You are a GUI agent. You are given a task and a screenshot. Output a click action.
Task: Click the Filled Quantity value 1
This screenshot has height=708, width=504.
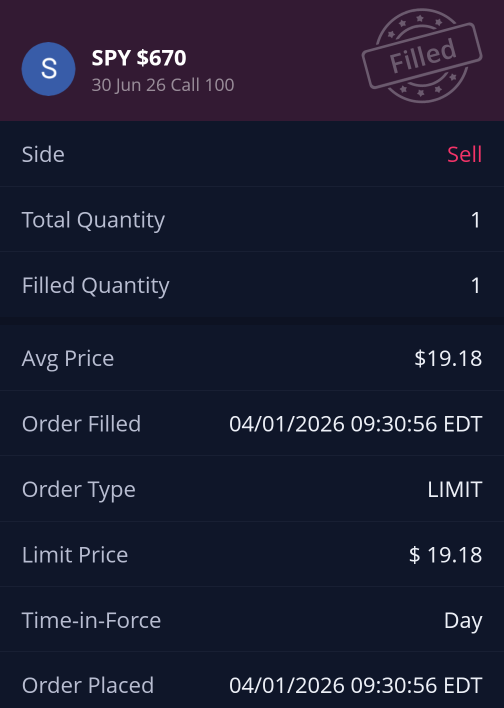pos(476,285)
